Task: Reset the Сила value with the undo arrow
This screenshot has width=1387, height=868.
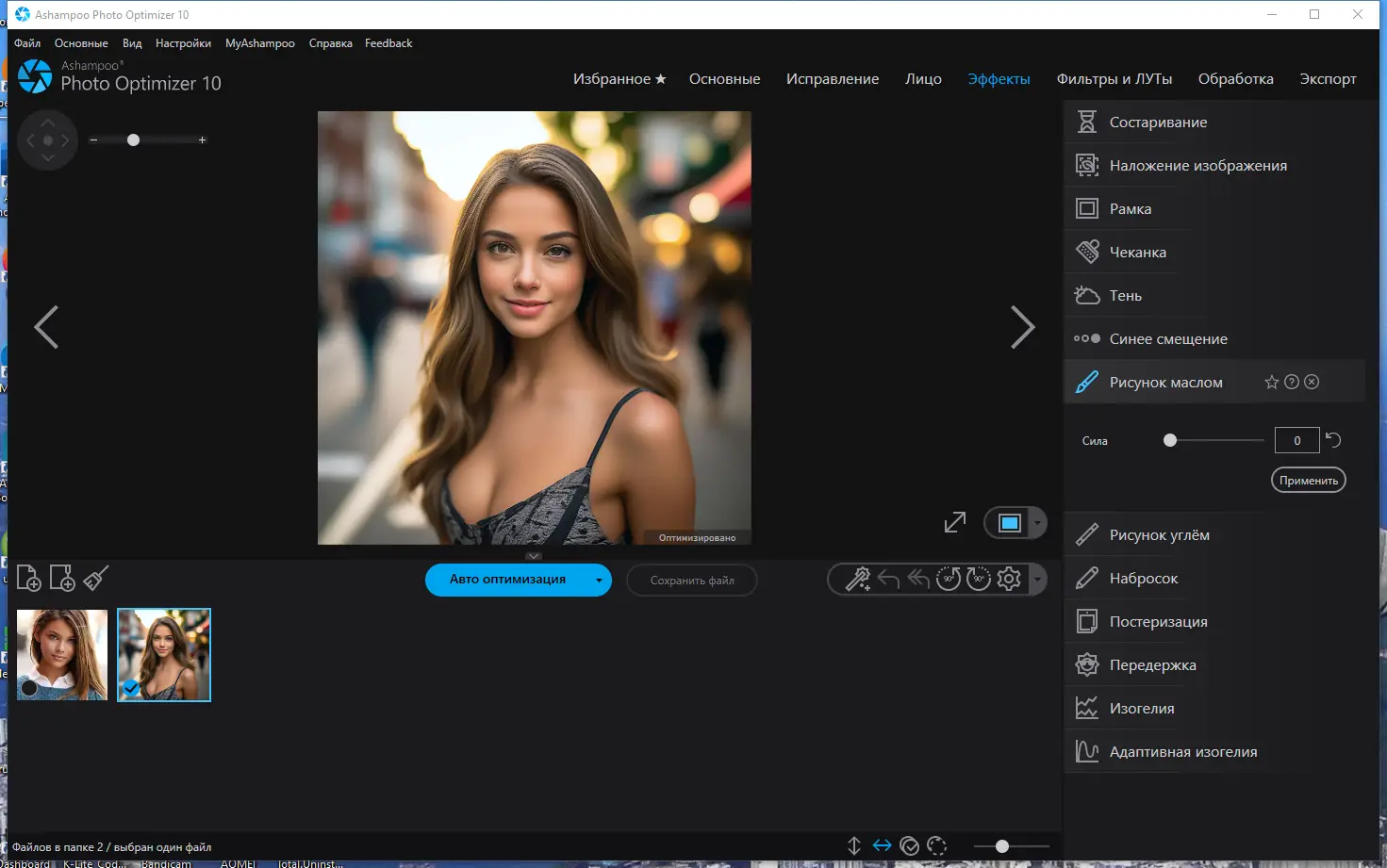Action: point(1333,439)
